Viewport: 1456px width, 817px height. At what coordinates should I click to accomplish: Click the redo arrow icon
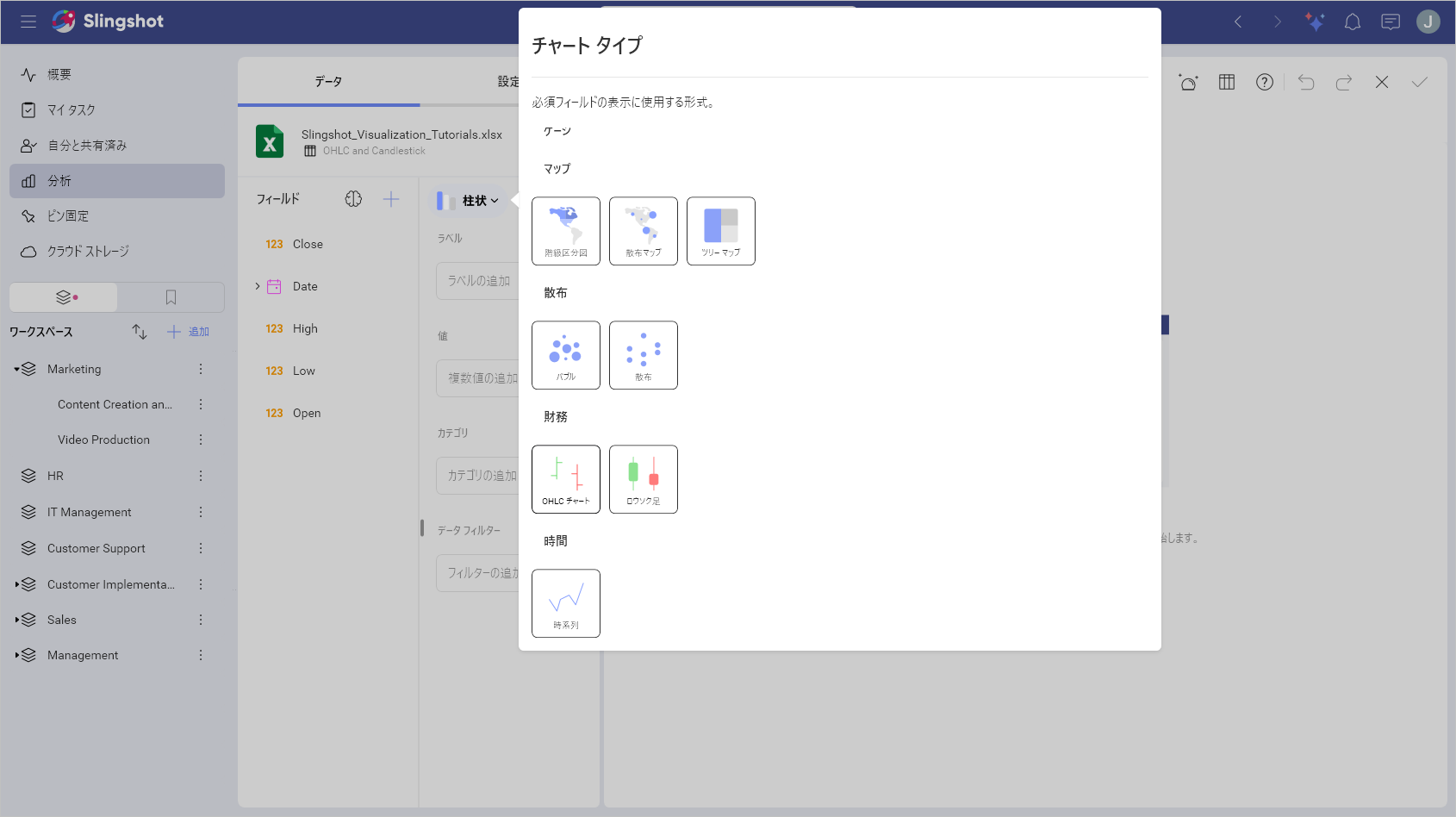tap(1344, 82)
